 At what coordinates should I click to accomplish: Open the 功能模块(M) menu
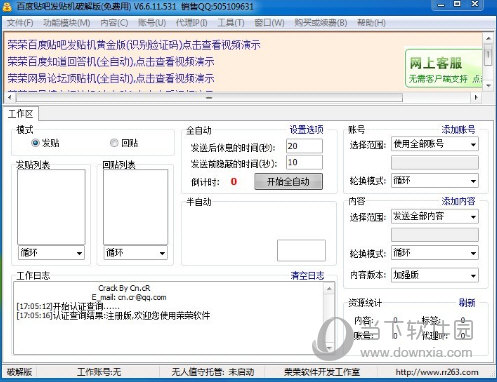click(x=67, y=23)
